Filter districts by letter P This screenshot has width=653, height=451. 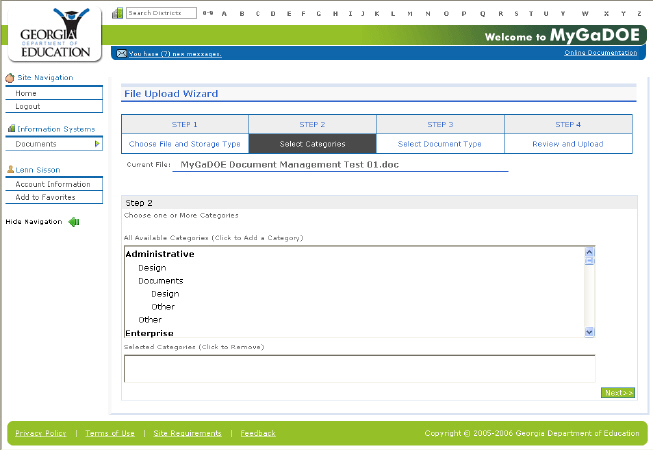click(464, 13)
